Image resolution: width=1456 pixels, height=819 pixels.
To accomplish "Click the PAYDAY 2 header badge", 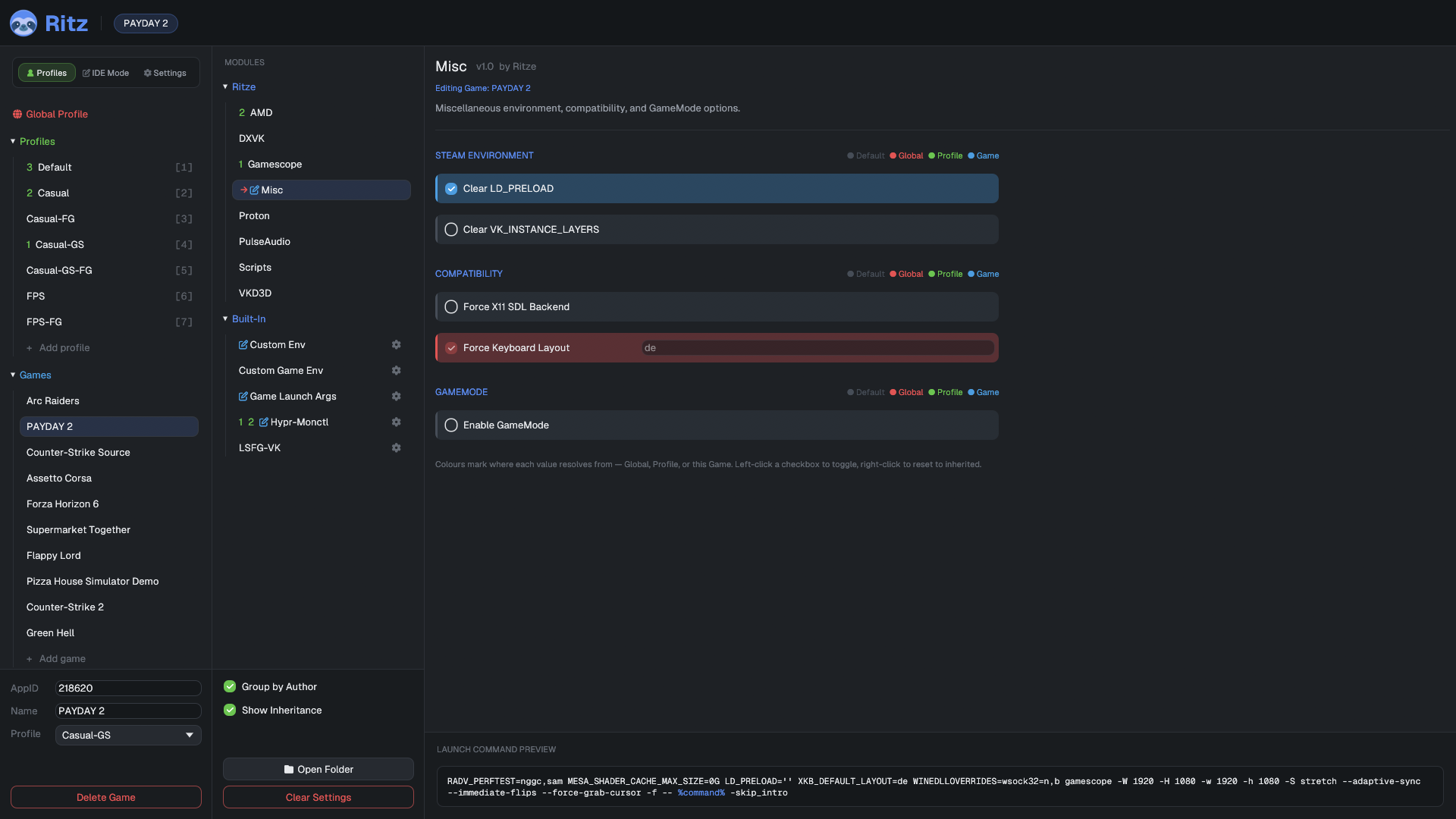I will (146, 24).
